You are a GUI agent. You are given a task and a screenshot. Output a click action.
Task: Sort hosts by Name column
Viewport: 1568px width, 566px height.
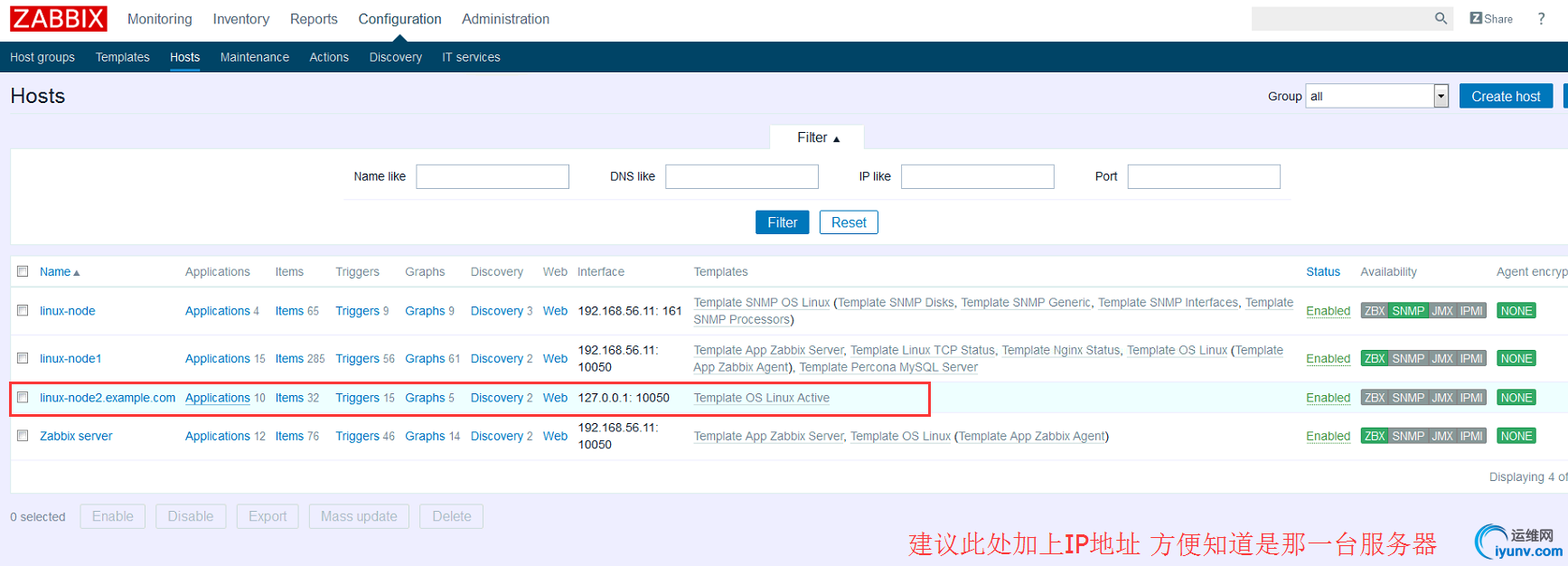(x=60, y=272)
